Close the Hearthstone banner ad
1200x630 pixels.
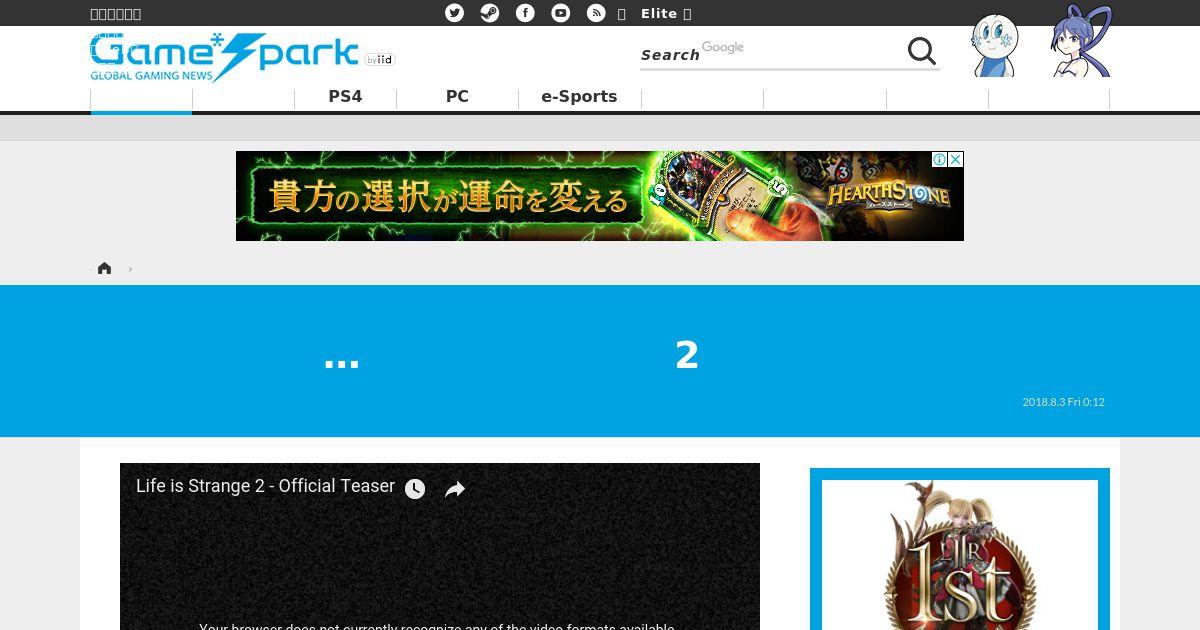[x=955, y=159]
